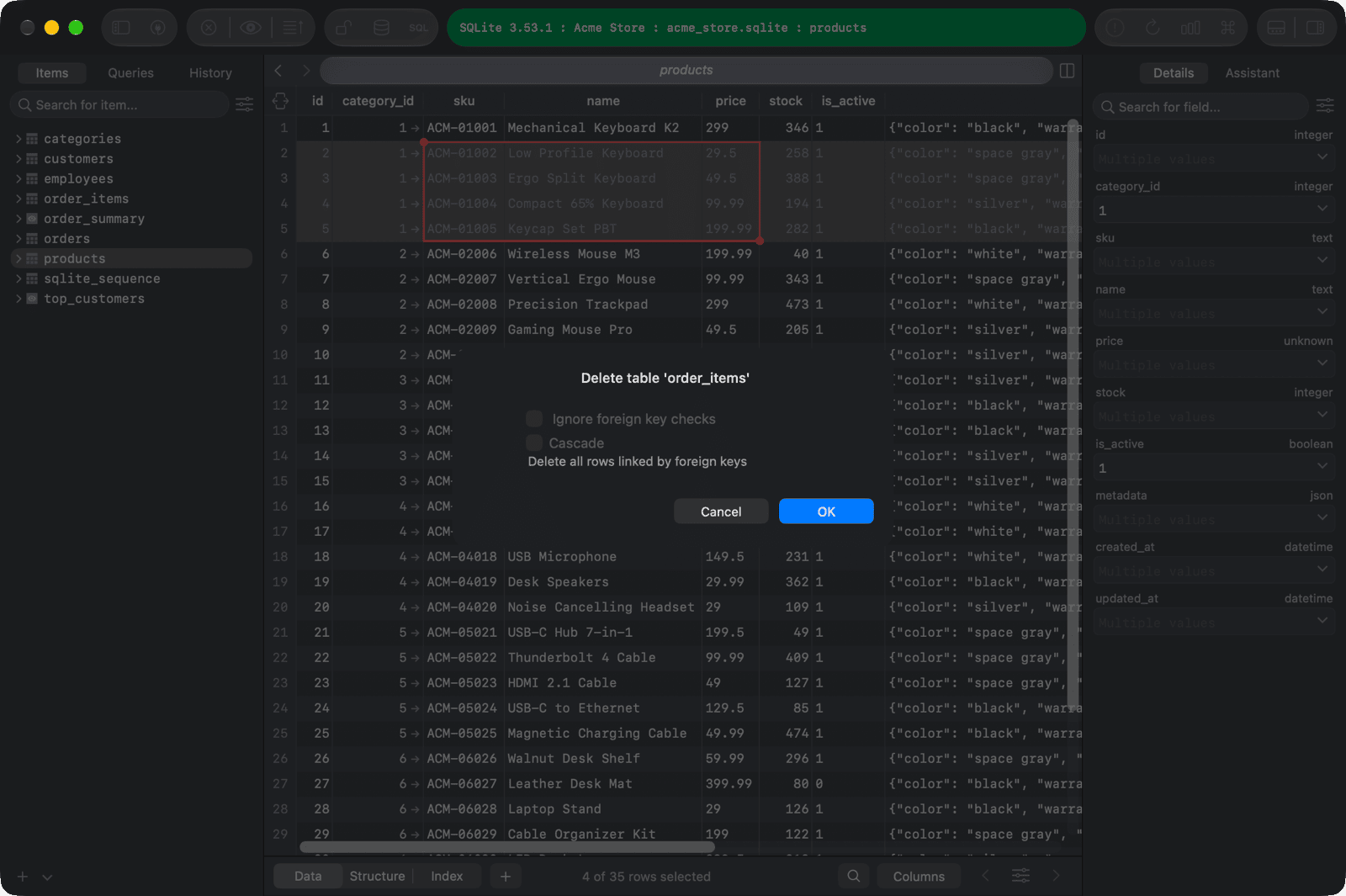Click the command key shortcut icon
Image resolution: width=1346 pixels, height=896 pixels.
tap(1228, 28)
